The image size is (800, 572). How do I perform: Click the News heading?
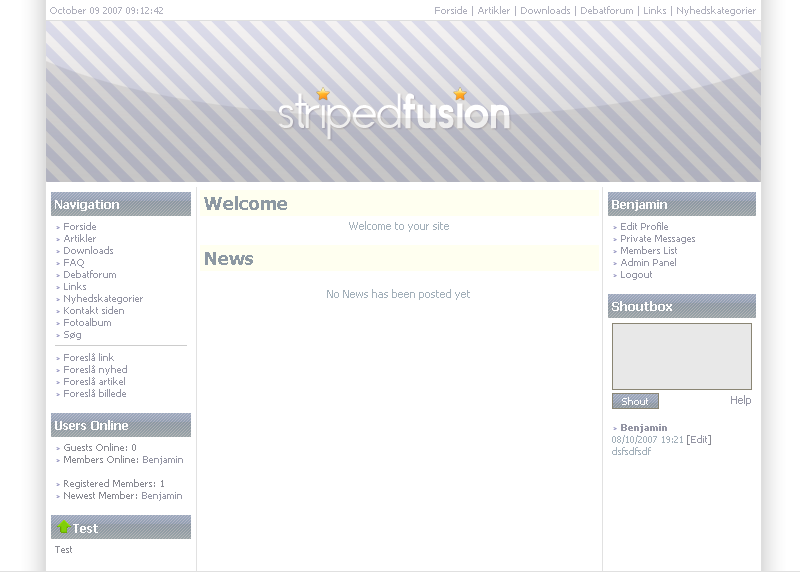pos(229,259)
